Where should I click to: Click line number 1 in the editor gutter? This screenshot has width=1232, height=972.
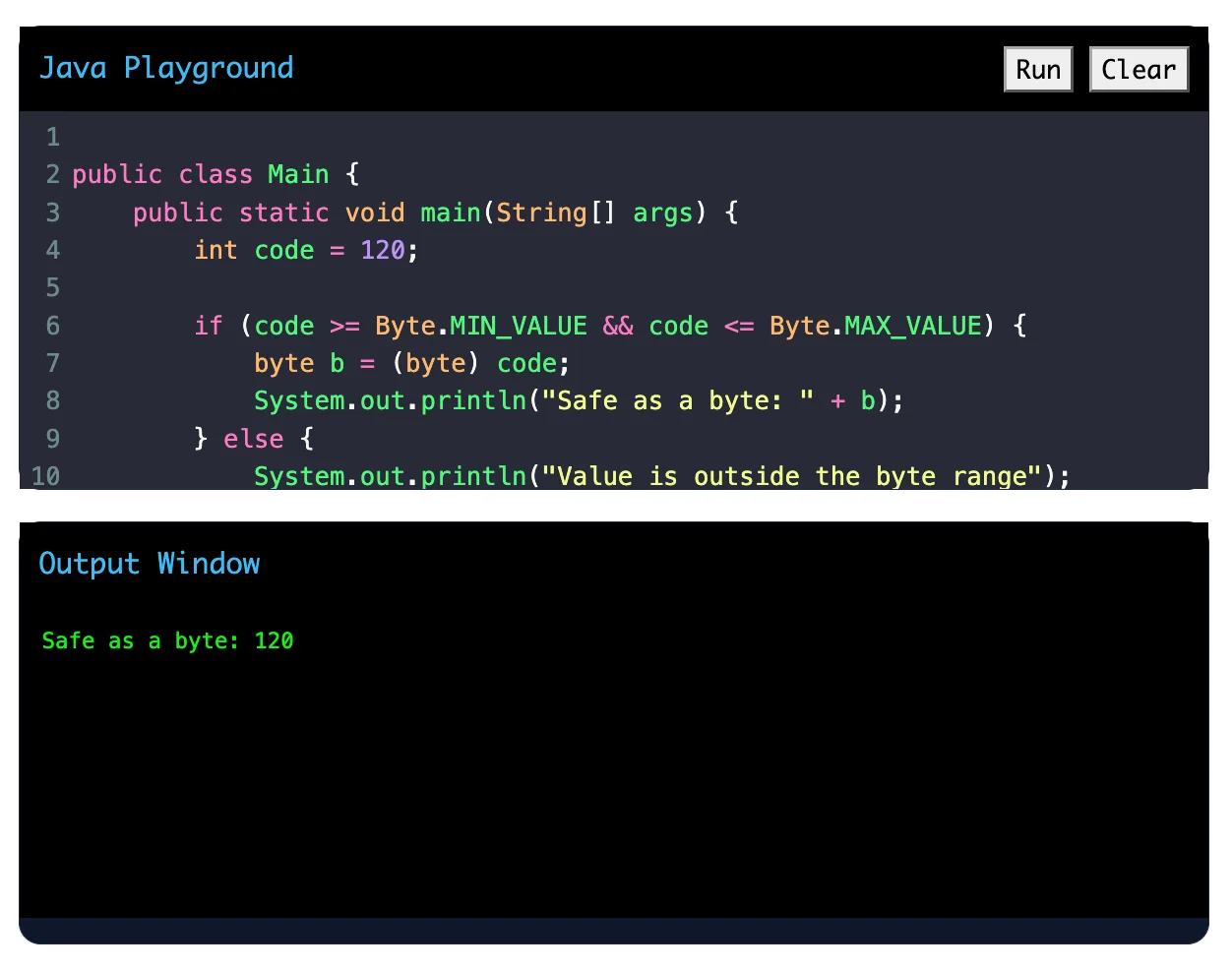point(52,138)
